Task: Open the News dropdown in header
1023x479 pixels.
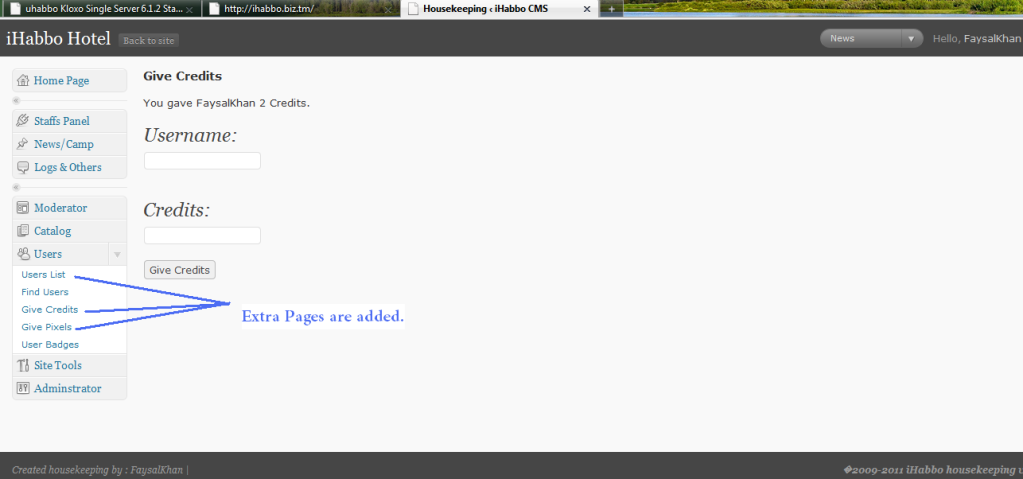Action: (x=910, y=39)
